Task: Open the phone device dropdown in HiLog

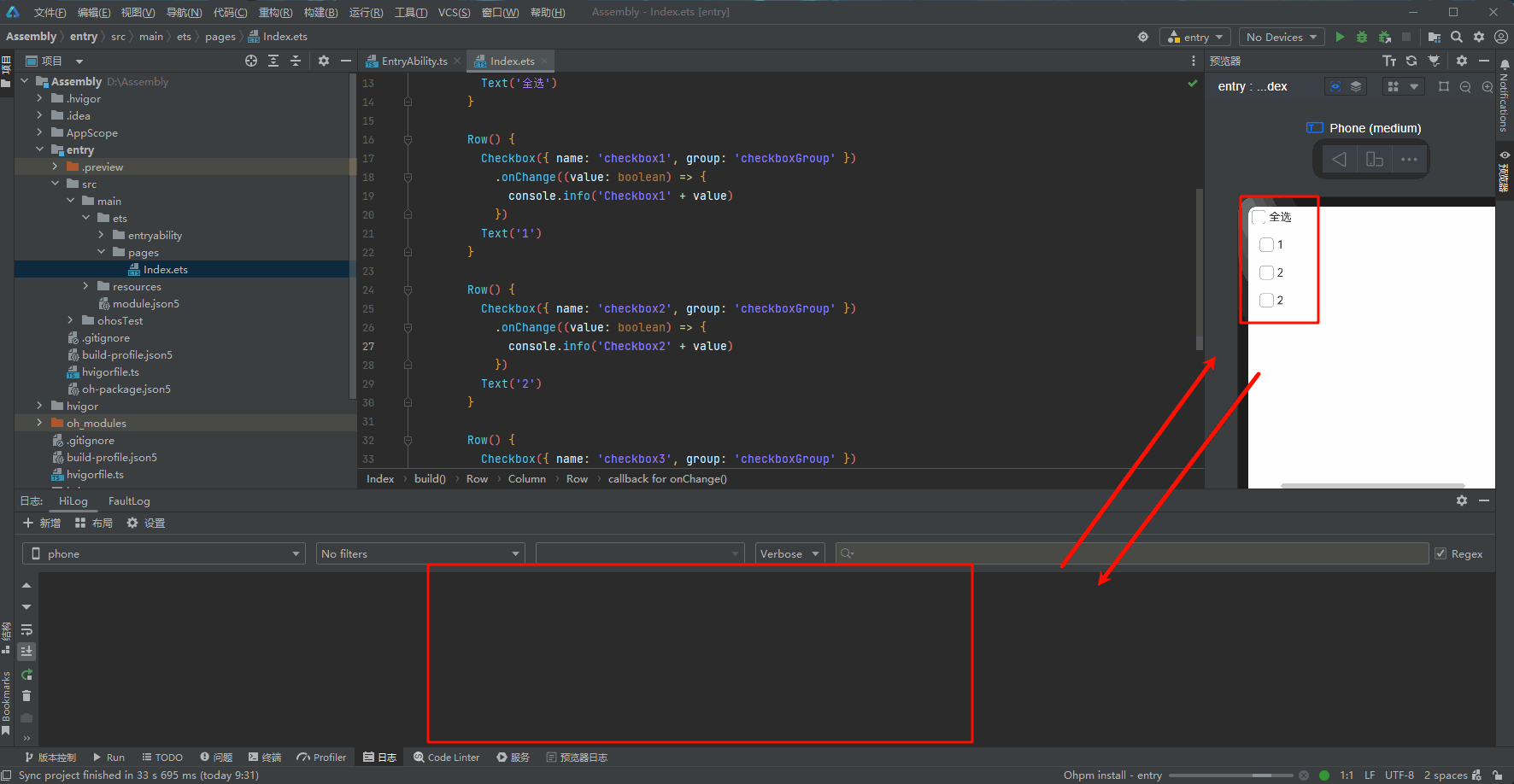Action: [163, 553]
